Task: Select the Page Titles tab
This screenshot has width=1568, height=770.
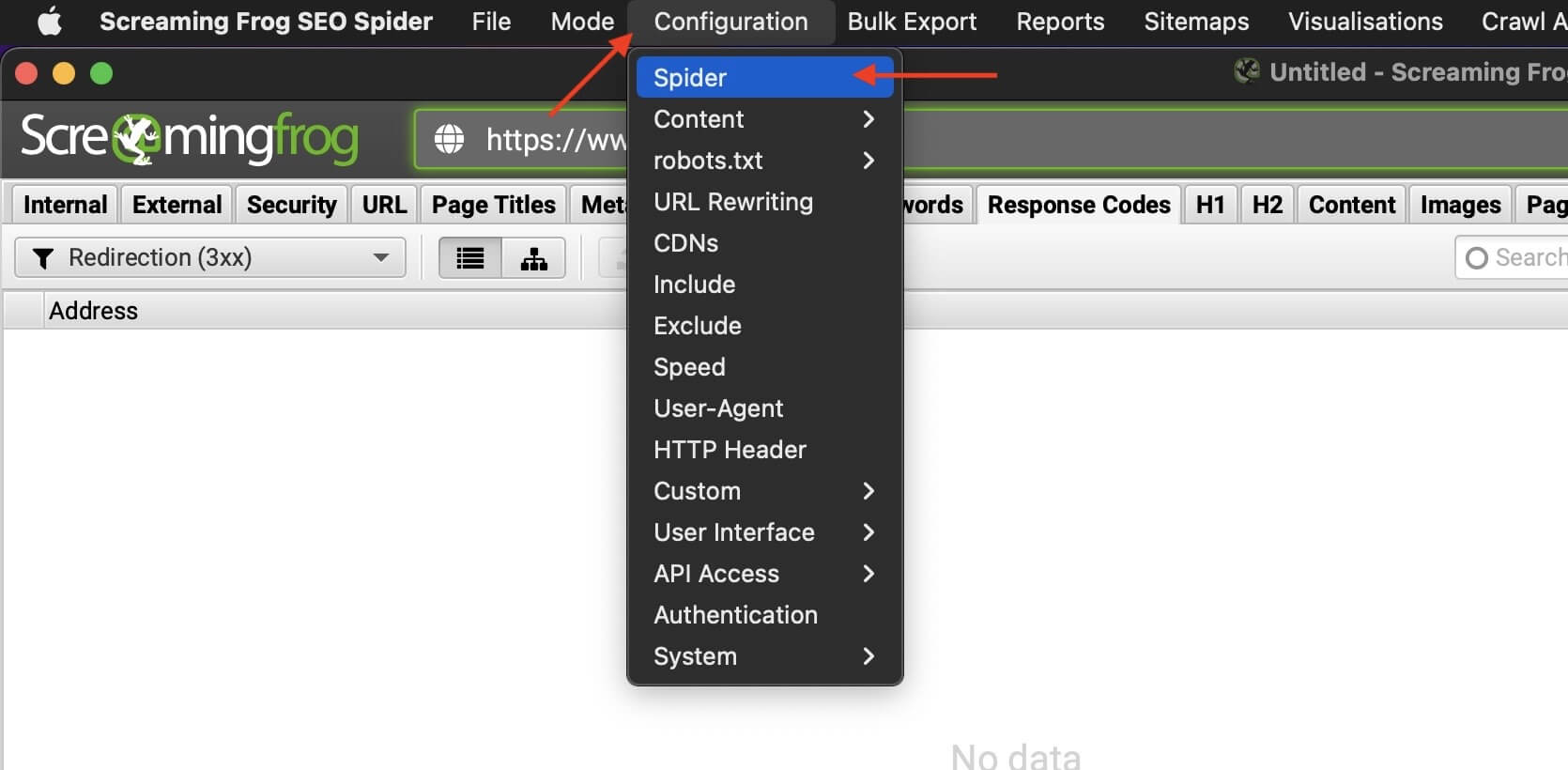Action: [493, 205]
